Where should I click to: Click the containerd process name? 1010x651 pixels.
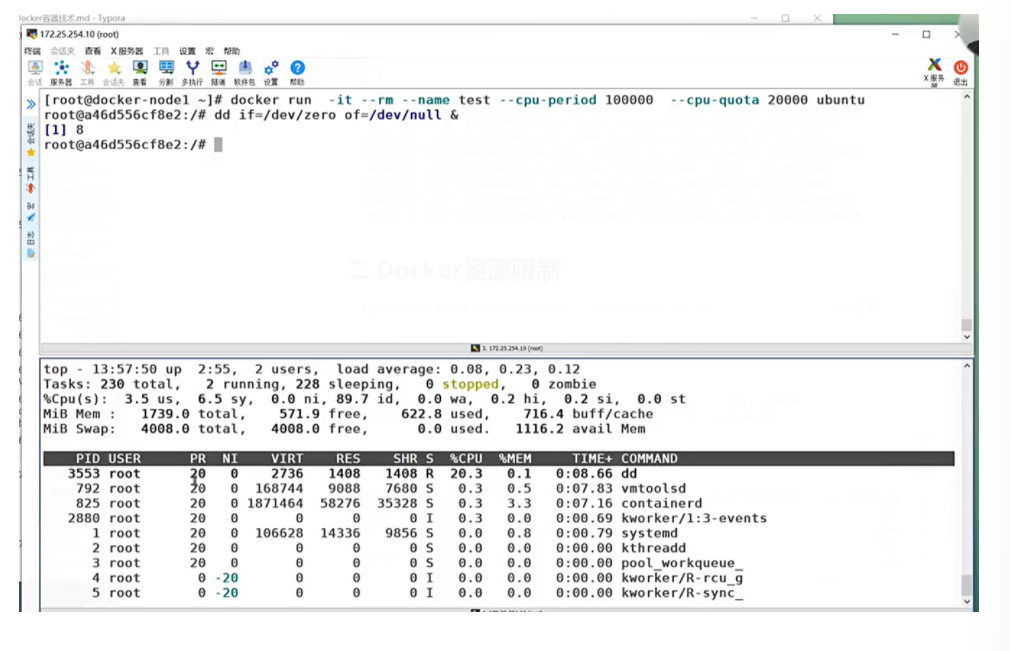point(662,503)
